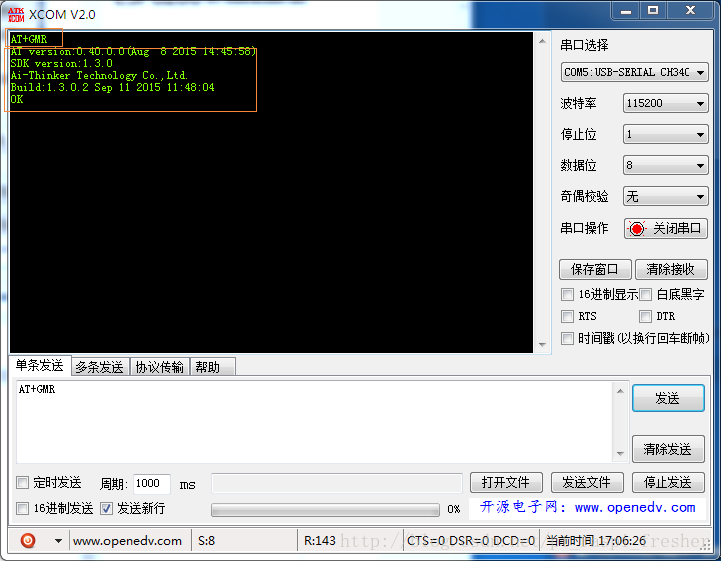Enable the 16进制发送 checkbox
Viewport: 721px width, 561px height.
coord(22,508)
